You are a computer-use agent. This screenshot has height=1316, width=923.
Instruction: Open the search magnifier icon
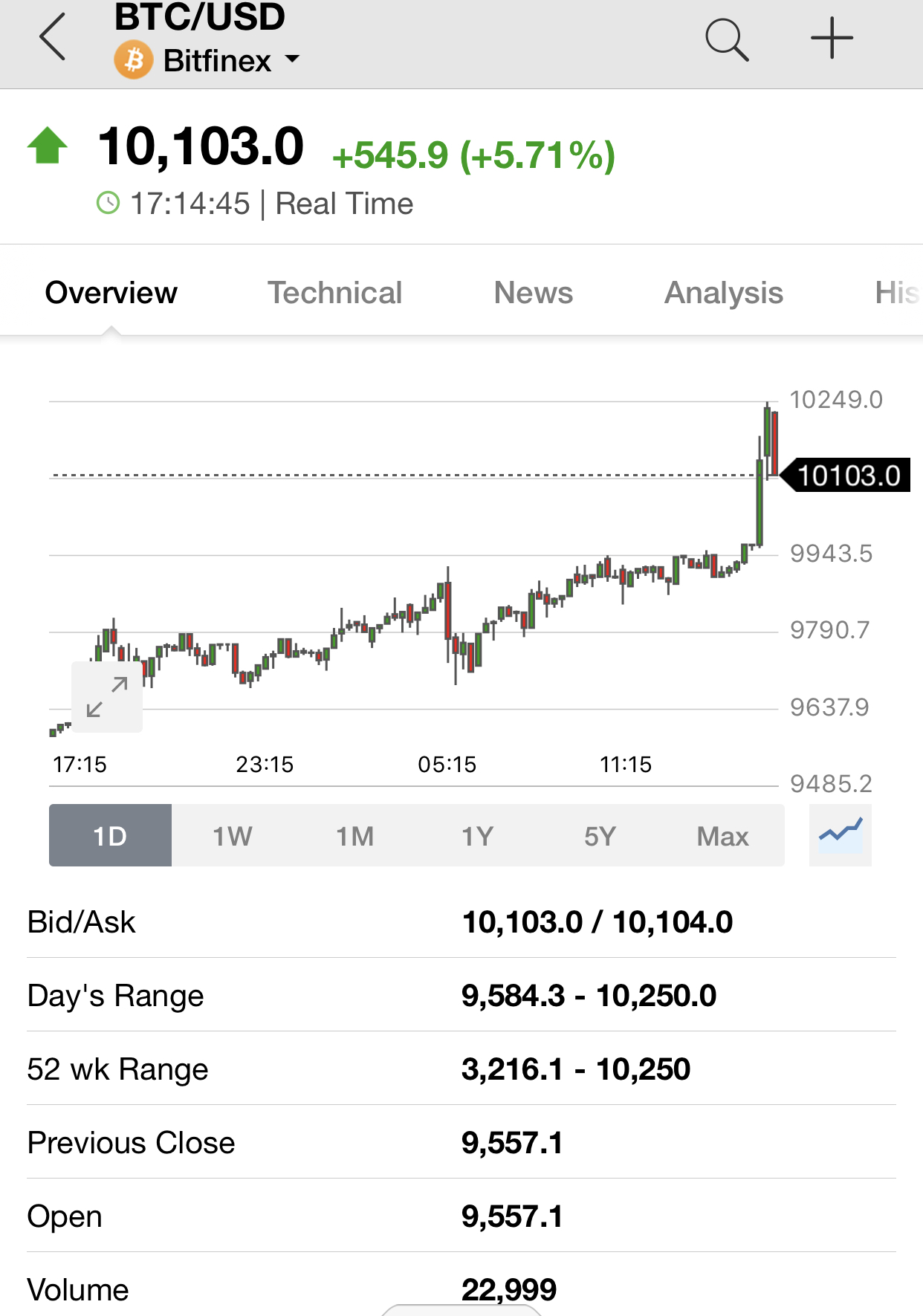pos(727,39)
